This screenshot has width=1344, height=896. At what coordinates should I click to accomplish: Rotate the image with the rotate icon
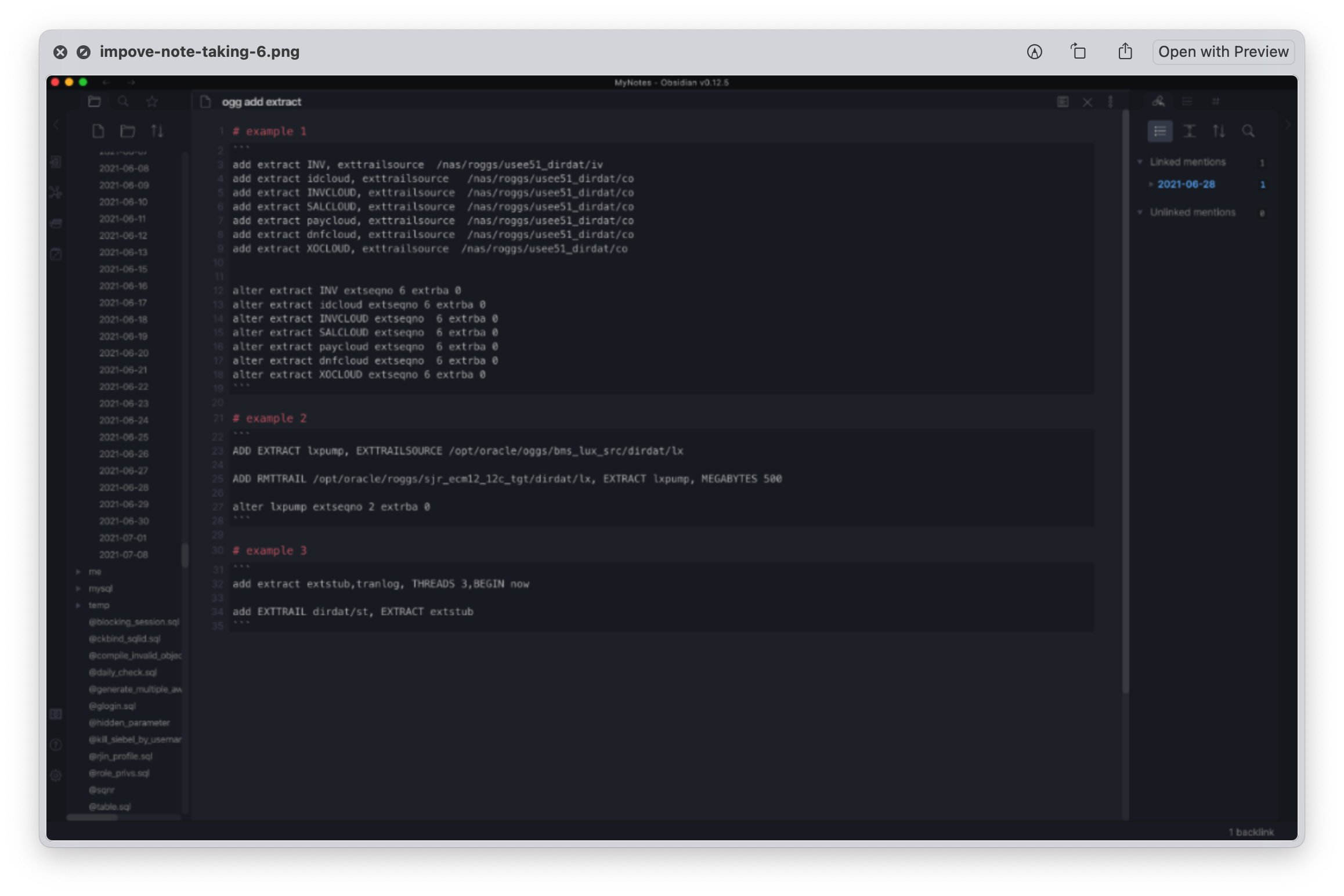[1078, 52]
